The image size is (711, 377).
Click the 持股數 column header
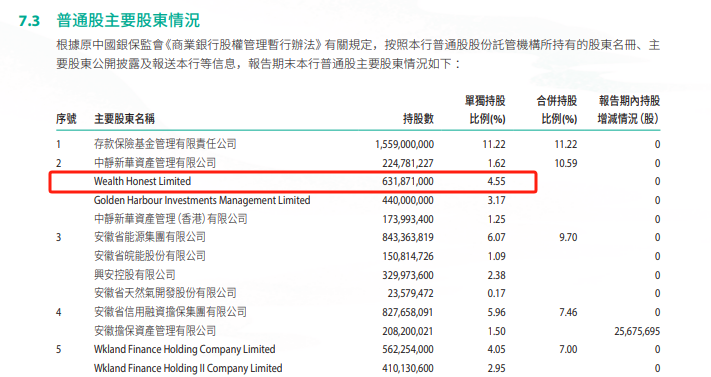pos(419,119)
